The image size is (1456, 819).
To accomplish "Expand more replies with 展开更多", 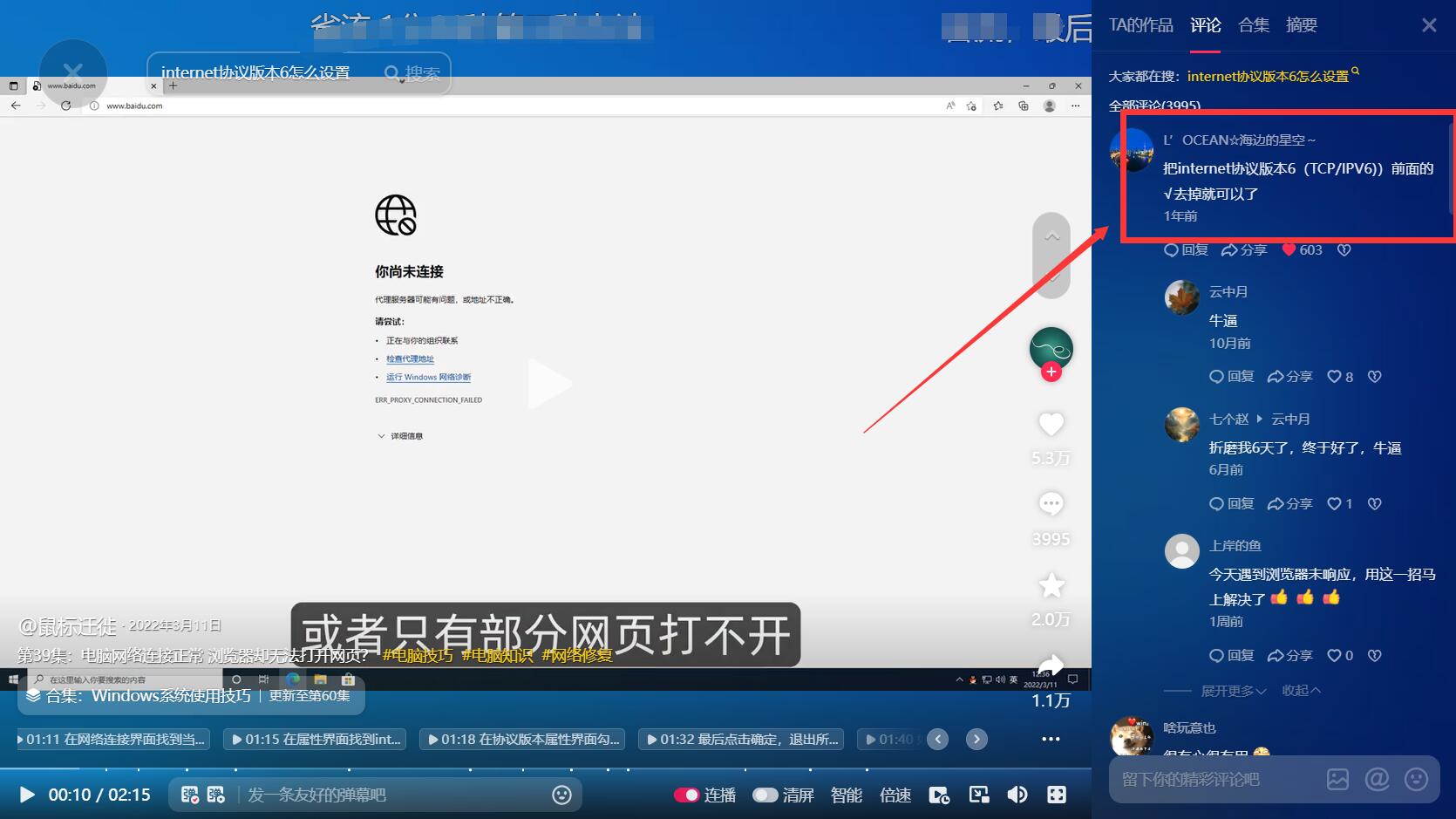I will (x=1233, y=691).
